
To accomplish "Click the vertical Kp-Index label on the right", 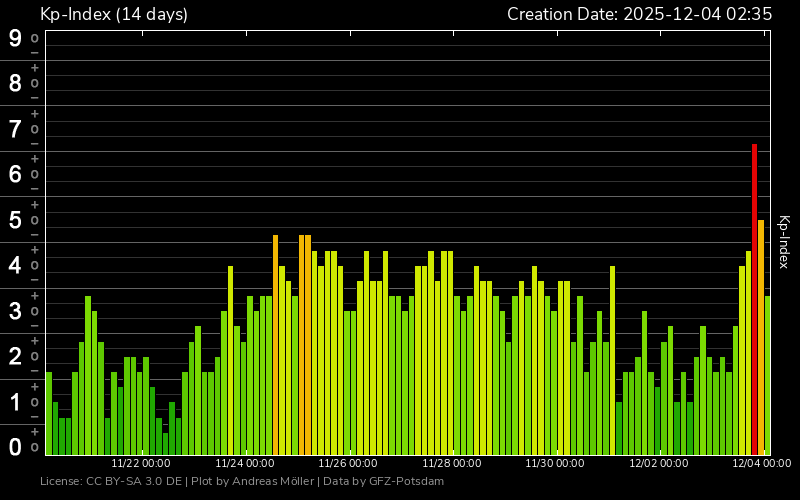I will [784, 242].
